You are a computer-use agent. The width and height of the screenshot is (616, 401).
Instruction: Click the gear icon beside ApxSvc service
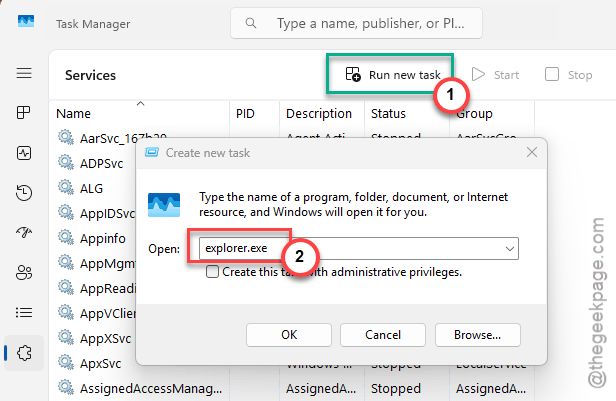click(x=66, y=362)
